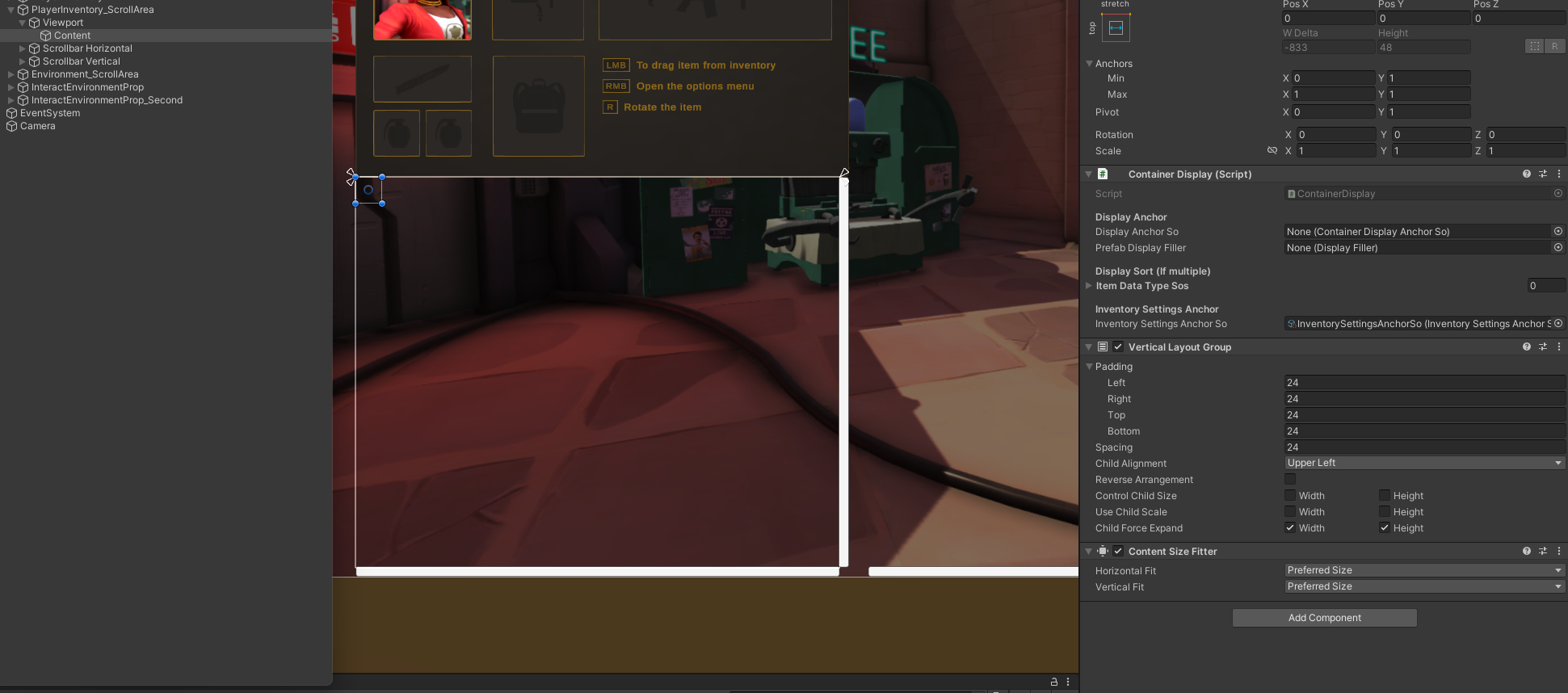Viewport: 1568px width, 693px height.
Task: Click the lock icon below the scene view
Action: click(x=1053, y=682)
